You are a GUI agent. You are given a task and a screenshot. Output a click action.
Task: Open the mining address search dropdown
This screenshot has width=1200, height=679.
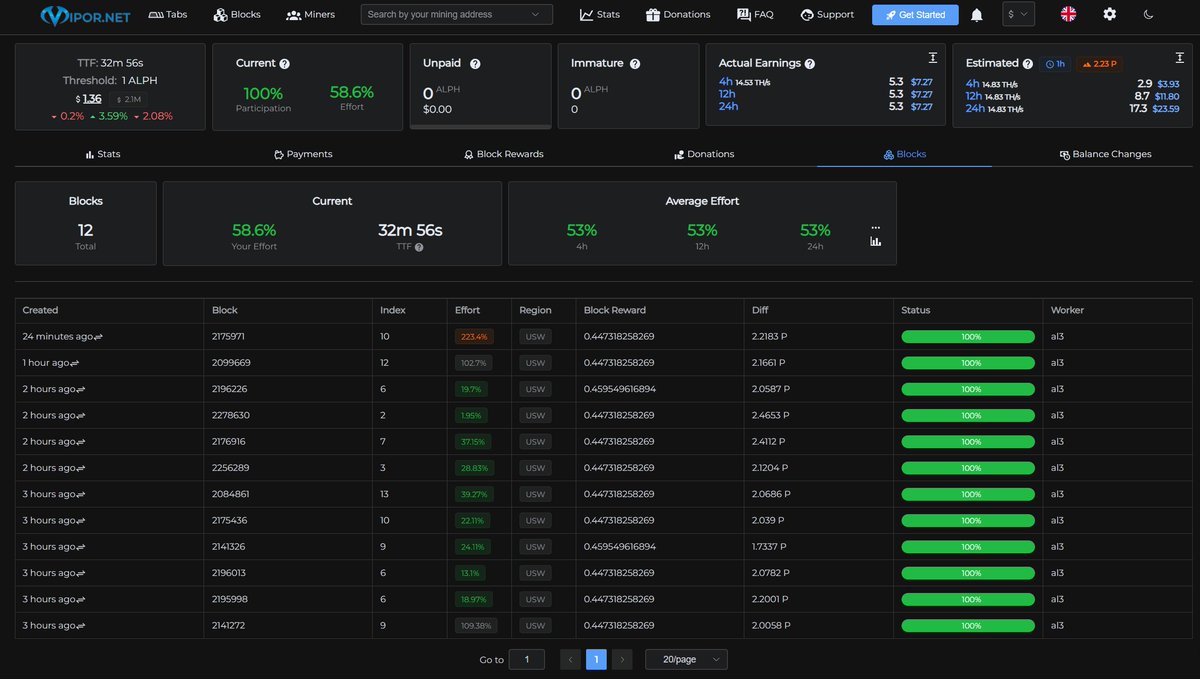coord(456,15)
